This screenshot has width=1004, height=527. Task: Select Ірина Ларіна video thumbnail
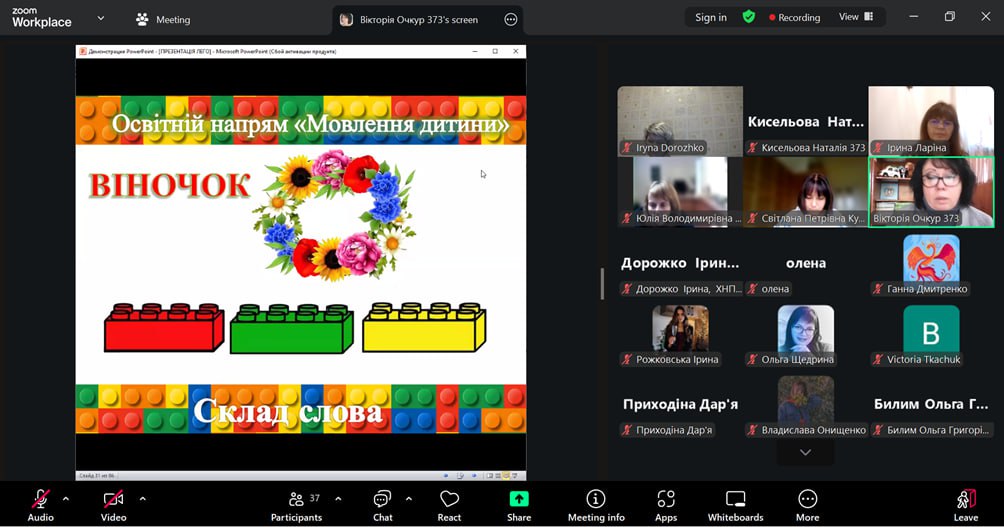click(930, 121)
